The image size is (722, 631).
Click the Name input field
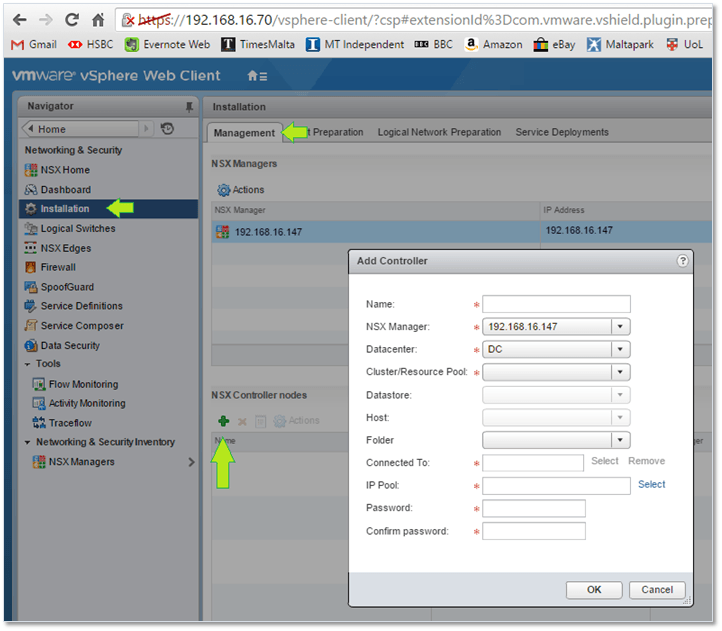pyautogui.click(x=556, y=304)
